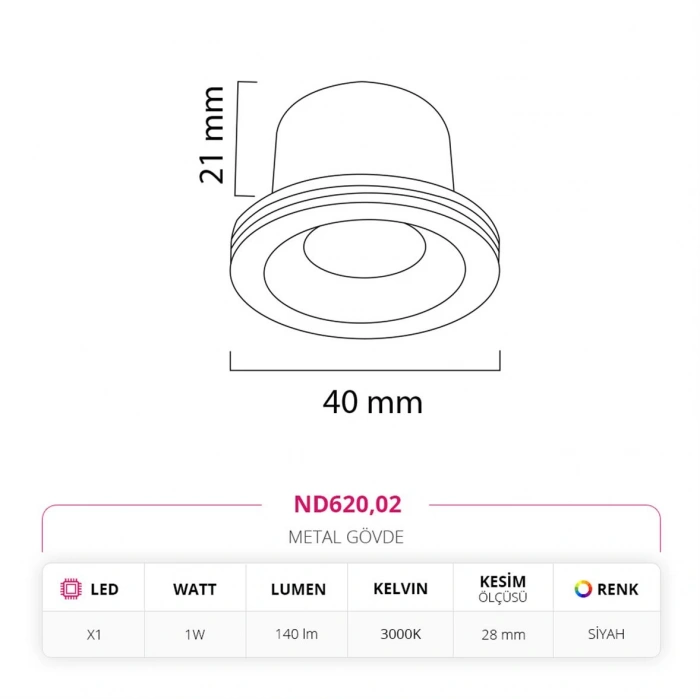Select the SİYAH color value
The image size is (700, 700).
pos(606,633)
